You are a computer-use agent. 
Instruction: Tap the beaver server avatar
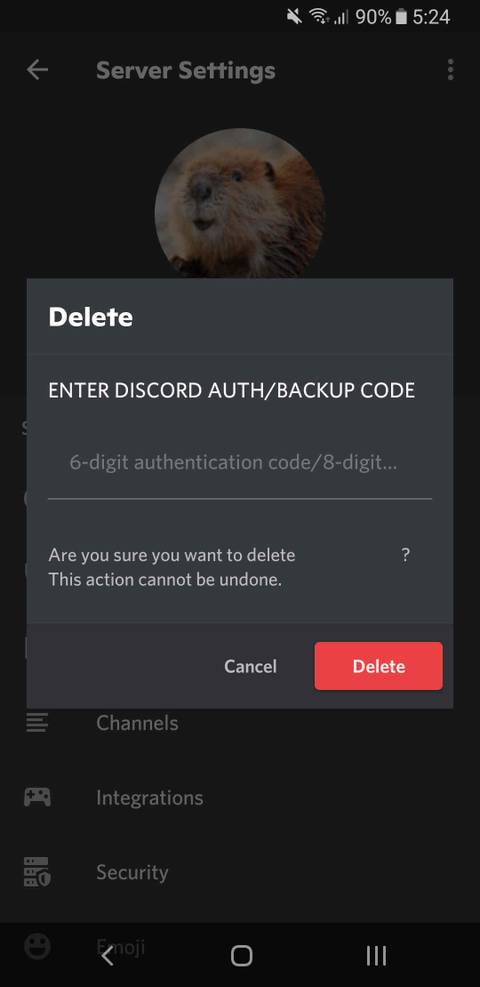click(239, 203)
